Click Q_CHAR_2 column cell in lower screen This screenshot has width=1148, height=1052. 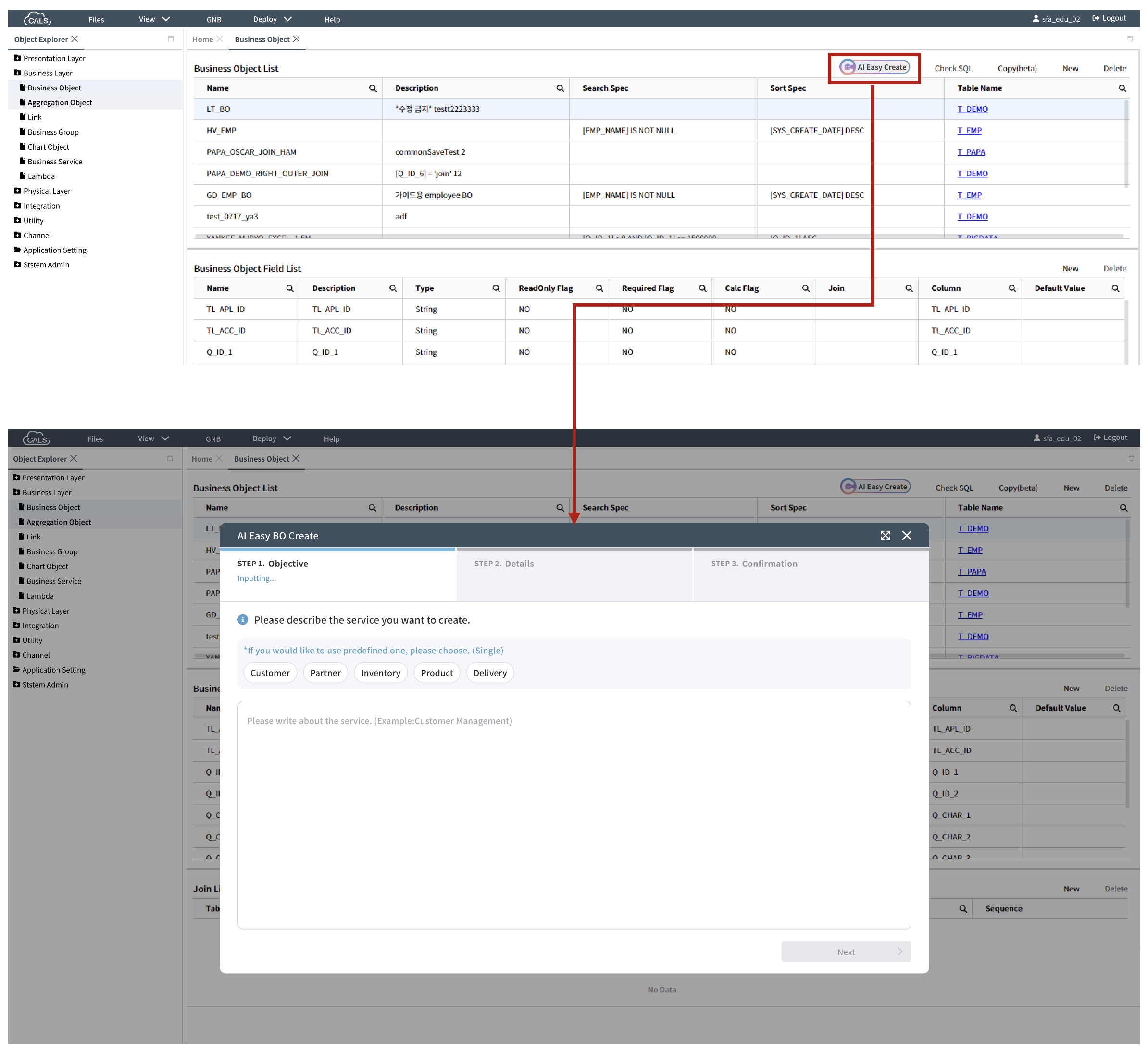tap(951, 837)
